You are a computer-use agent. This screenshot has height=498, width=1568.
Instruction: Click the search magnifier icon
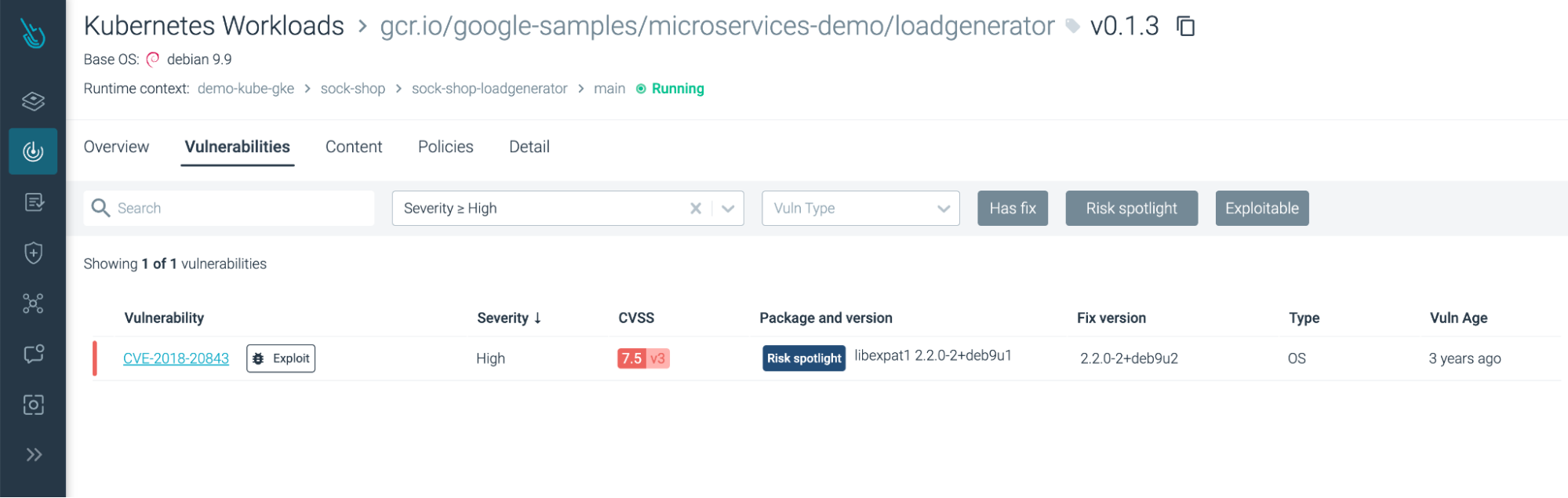click(100, 208)
